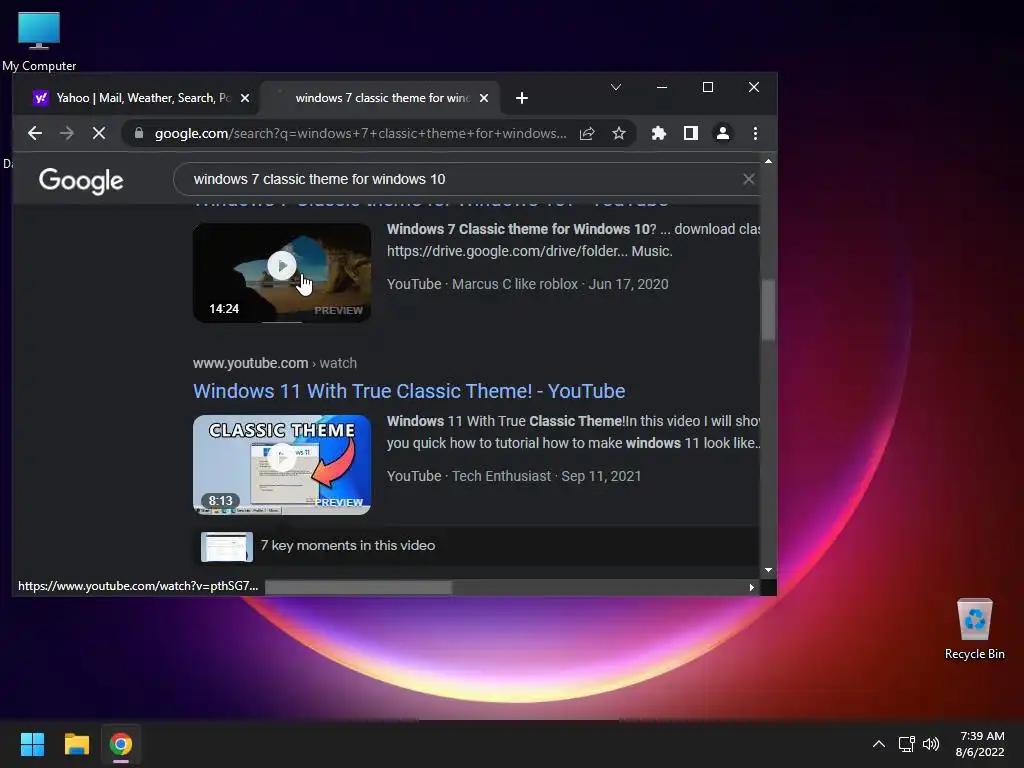Click the forward navigation arrow
This screenshot has width=1024, height=768.
(67, 133)
